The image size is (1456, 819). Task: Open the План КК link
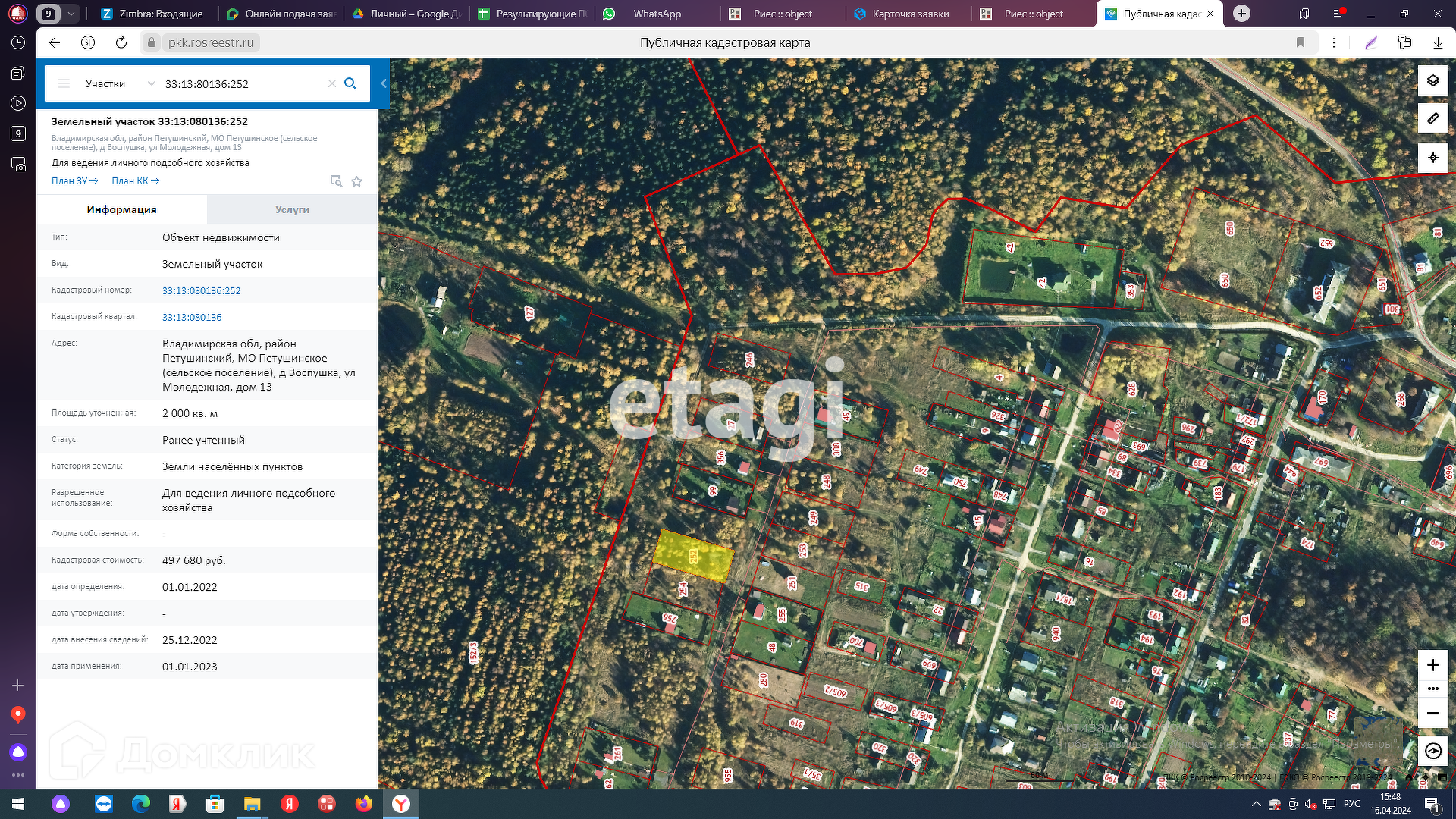point(135,181)
